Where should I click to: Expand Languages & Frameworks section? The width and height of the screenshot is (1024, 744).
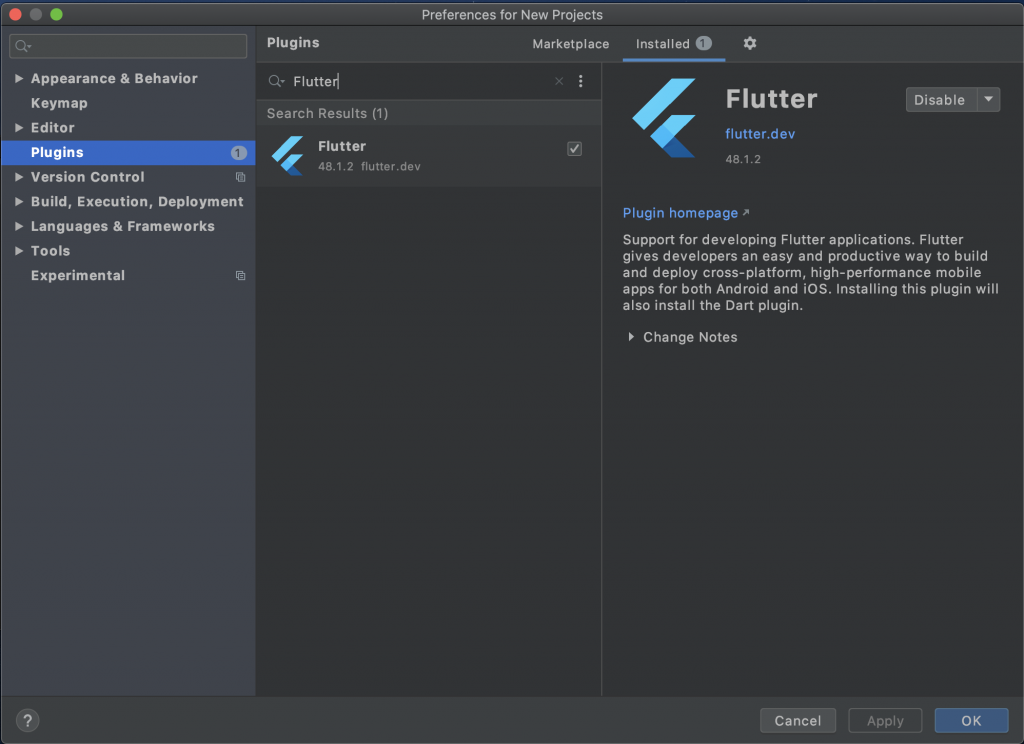click(x=19, y=226)
